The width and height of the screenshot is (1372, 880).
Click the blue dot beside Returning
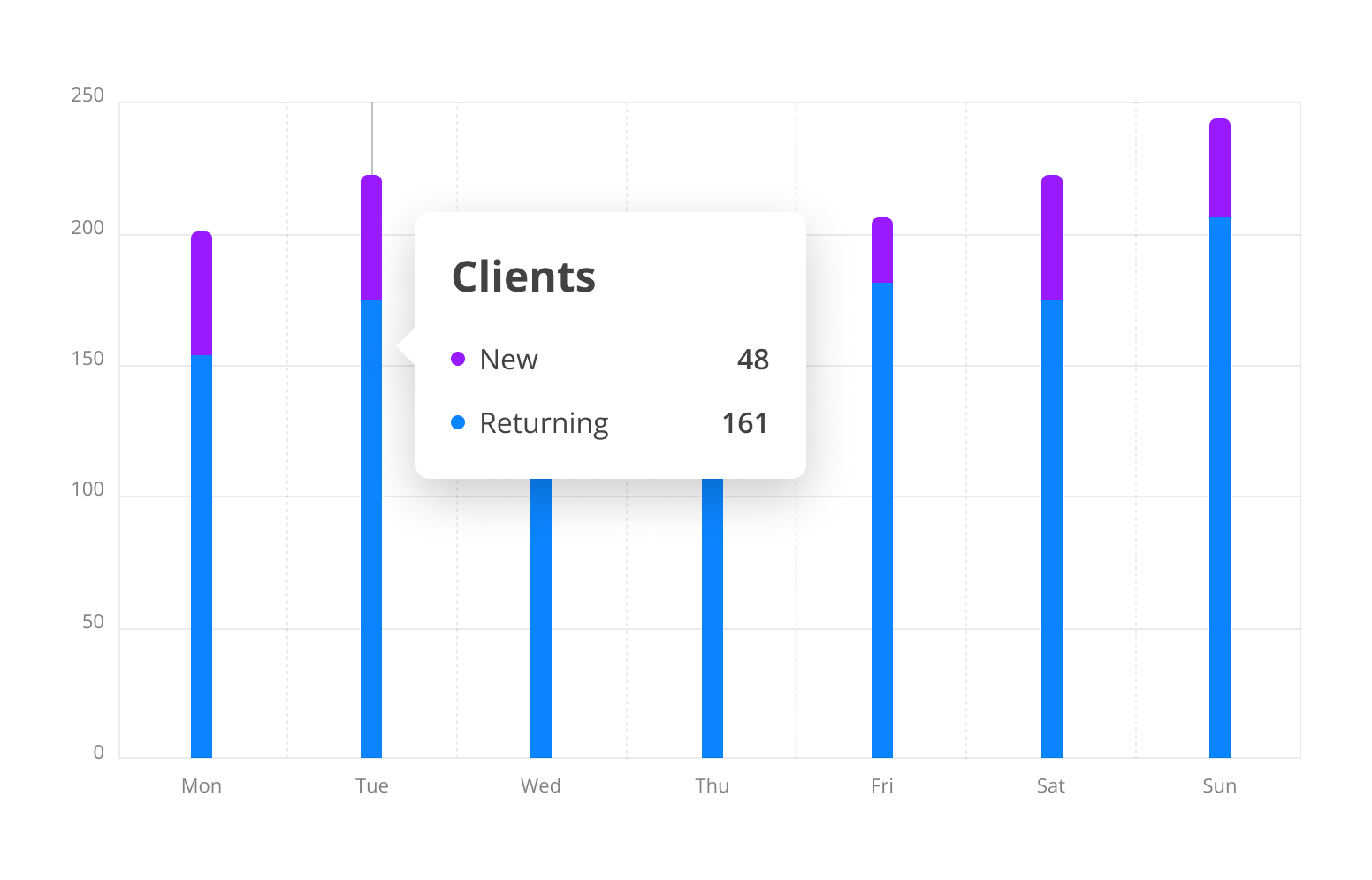[x=458, y=422]
